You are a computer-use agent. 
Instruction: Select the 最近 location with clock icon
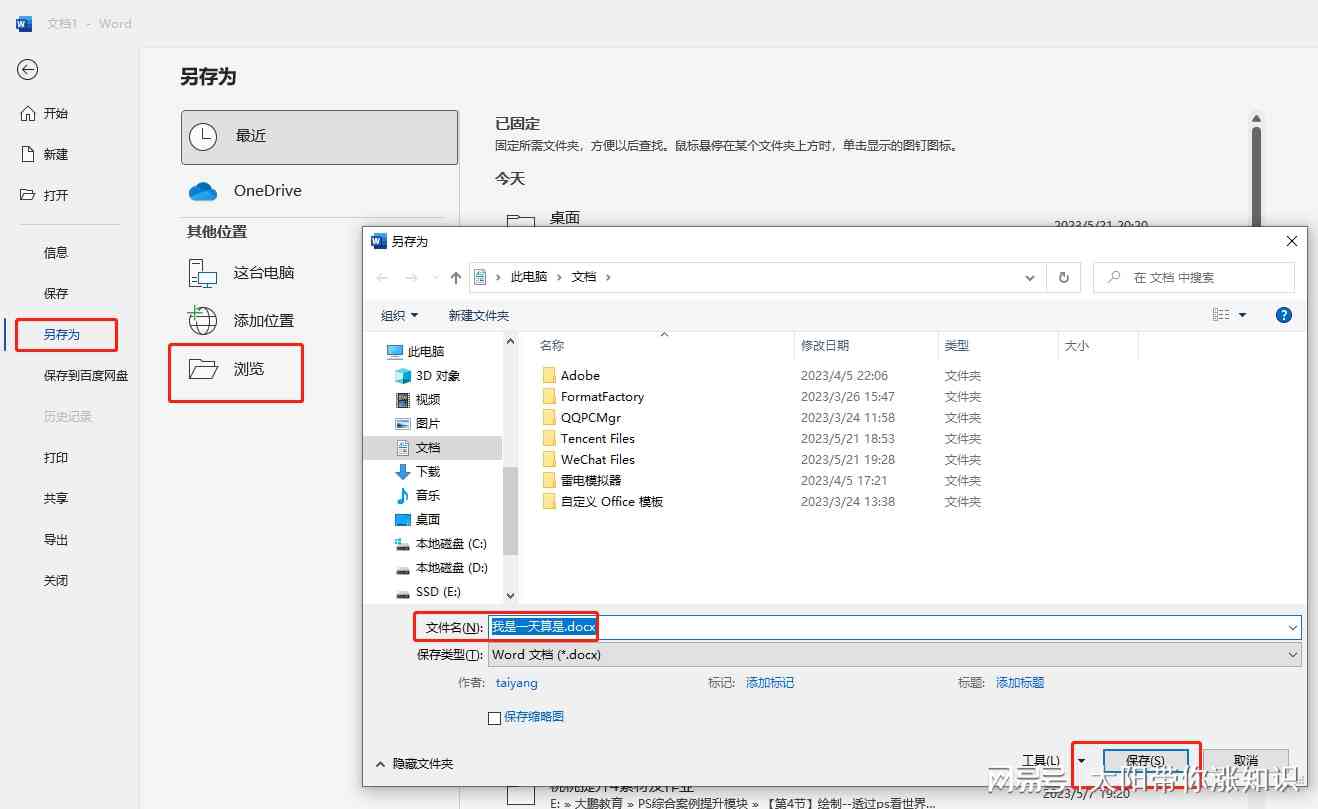[x=319, y=137]
